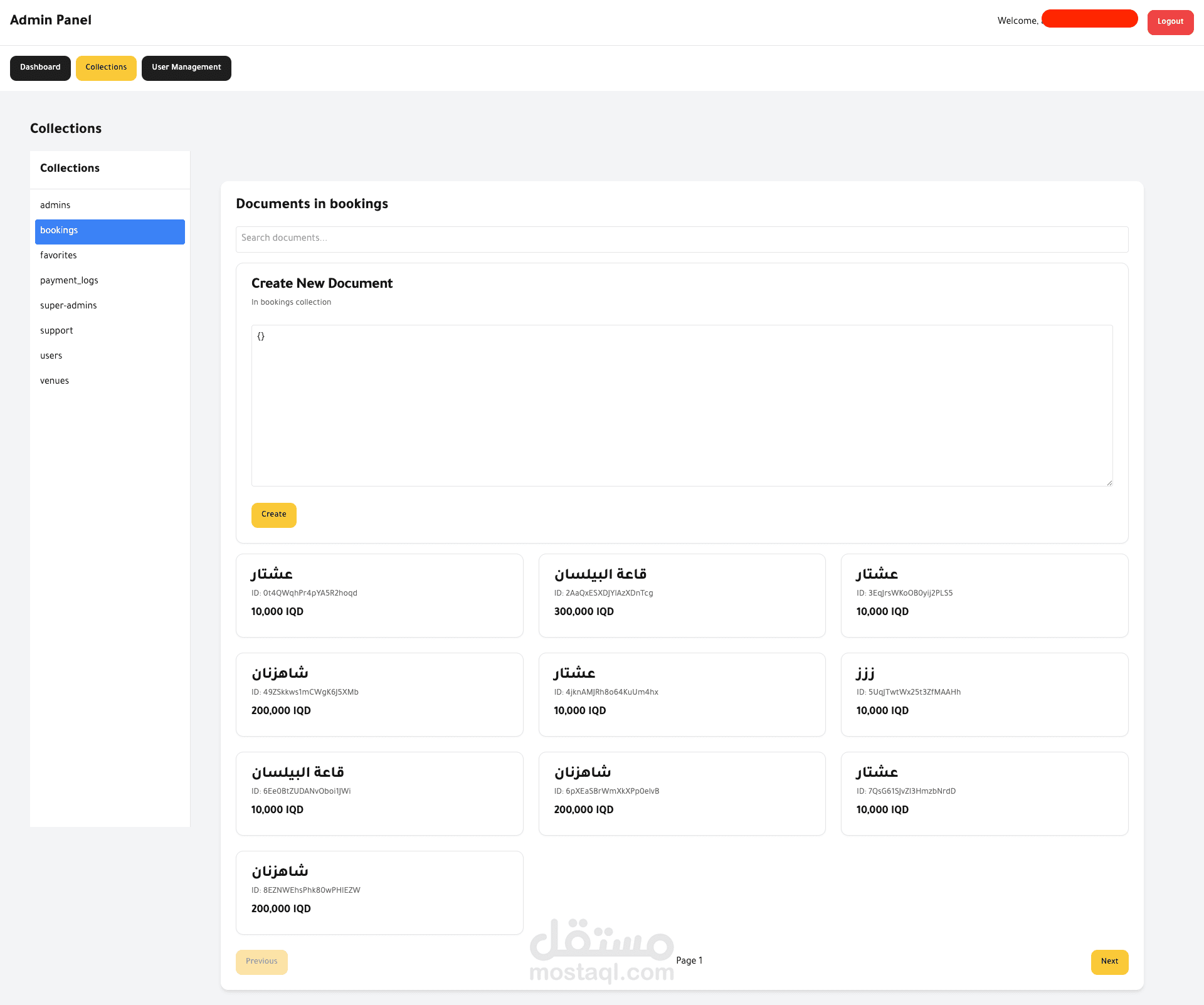1204x1005 pixels.
Task: Open booking with ID 8EZNWEhsPhk80wPHIEZW
Action: (379, 893)
